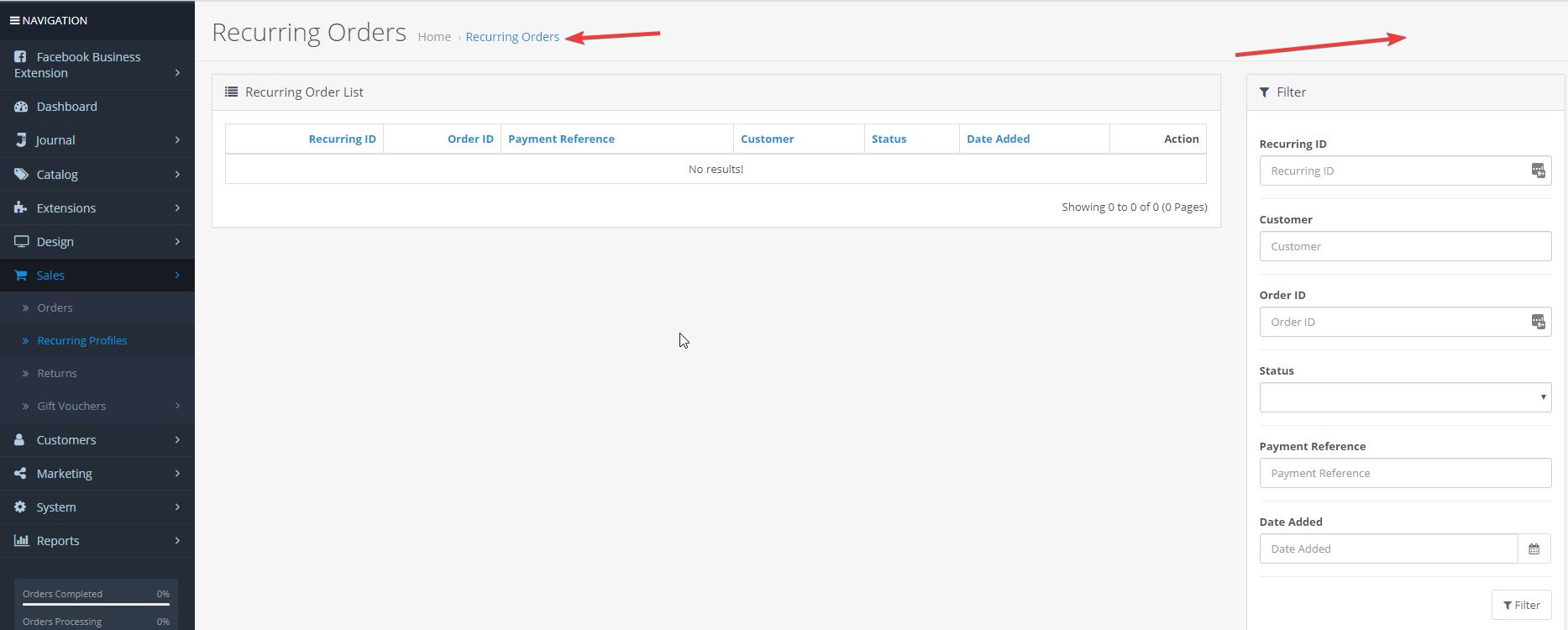Screen dimensions: 1568x630
Task: Click the Customers person icon
Action: click(x=19, y=439)
